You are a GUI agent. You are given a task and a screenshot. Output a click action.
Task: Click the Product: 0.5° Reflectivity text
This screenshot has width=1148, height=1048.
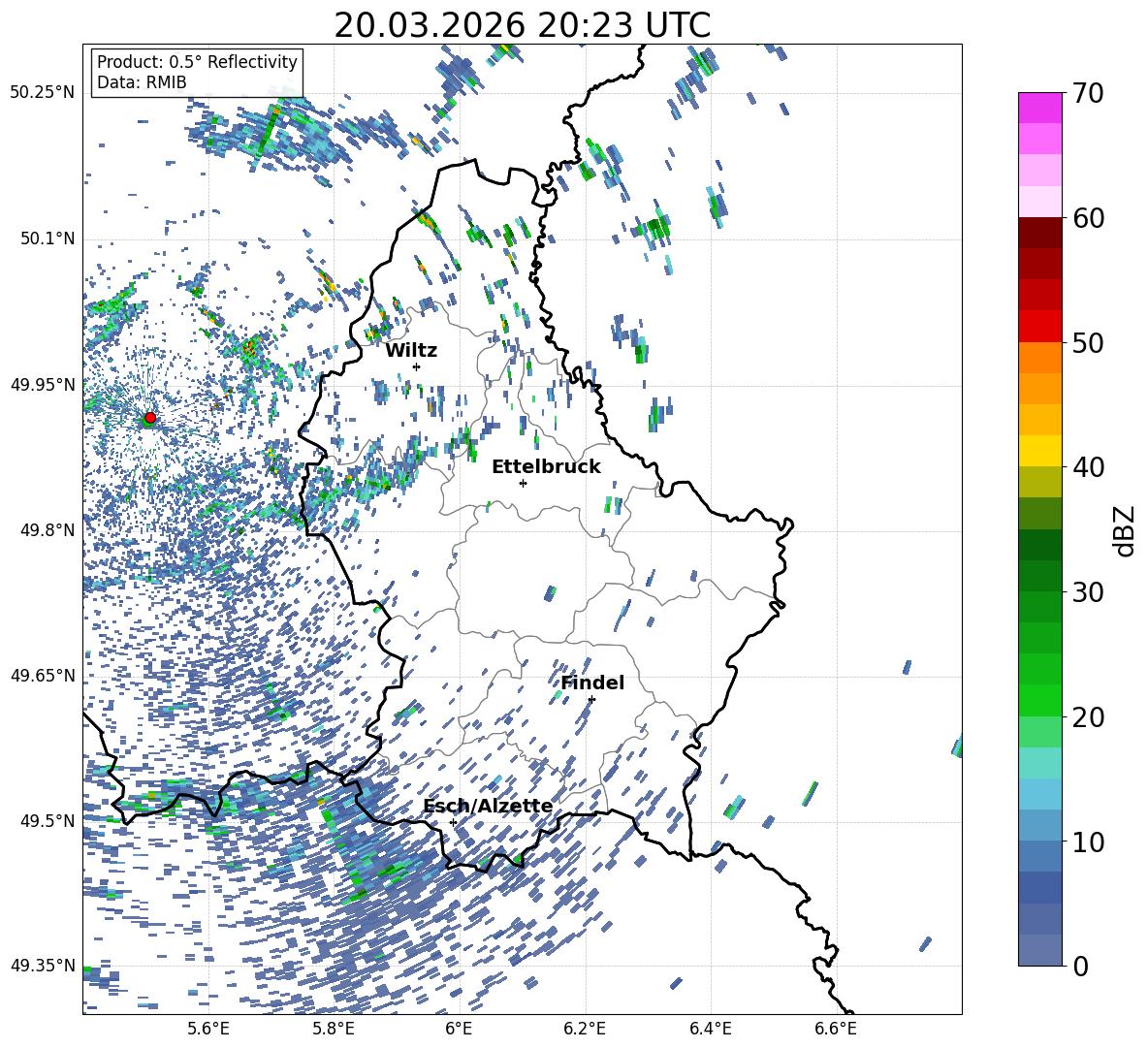tap(197, 62)
